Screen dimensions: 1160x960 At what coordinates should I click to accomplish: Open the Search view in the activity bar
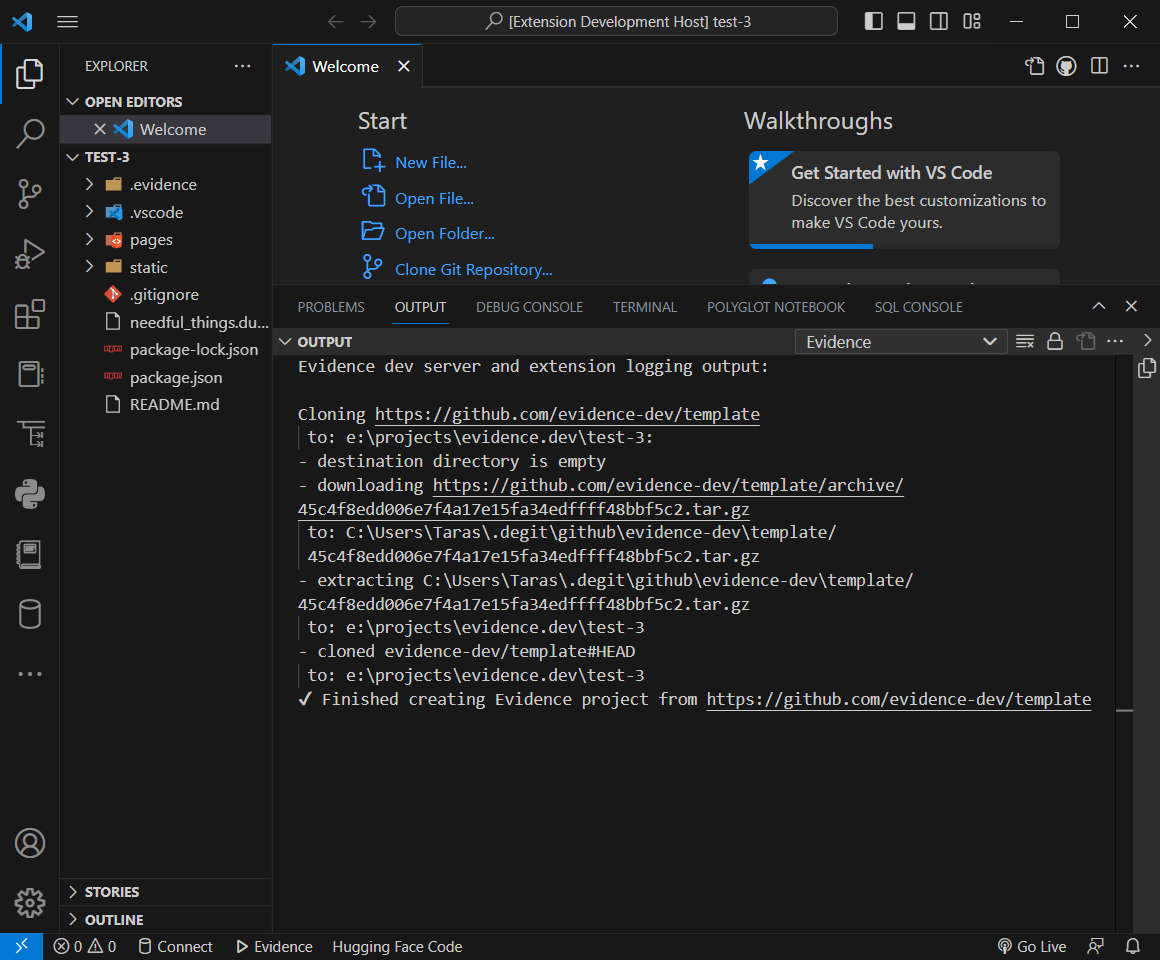pos(30,133)
